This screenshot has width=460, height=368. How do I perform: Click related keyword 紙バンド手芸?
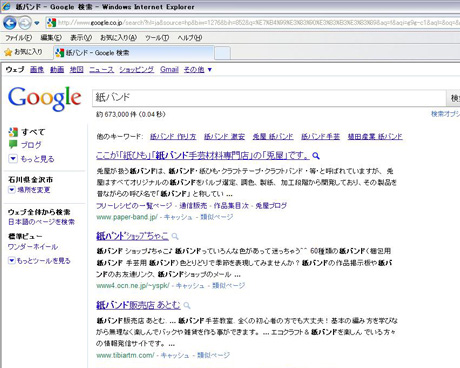pos(320,136)
